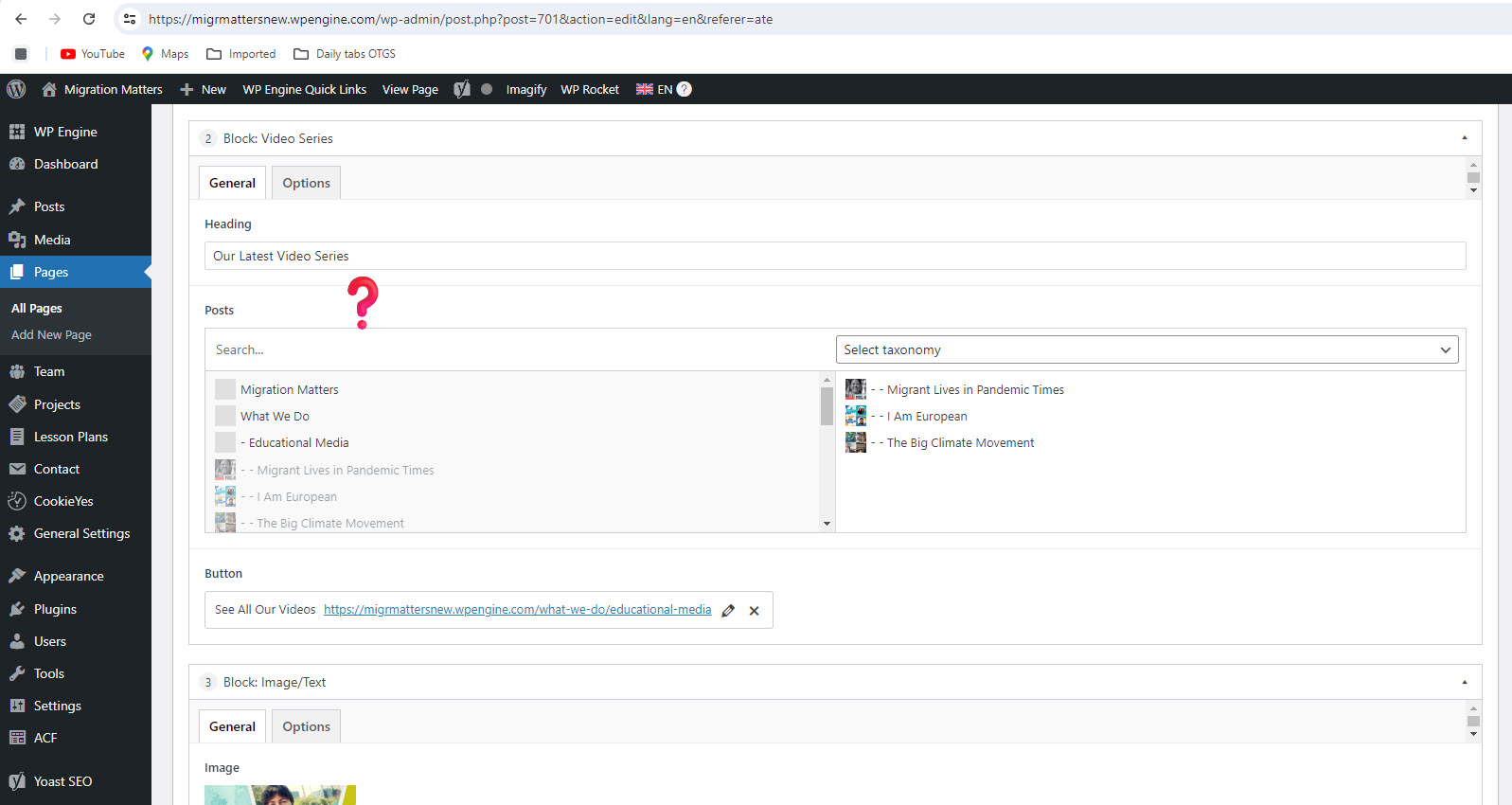Open site information icon in address bar
The image size is (1512, 805).
point(130,19)
